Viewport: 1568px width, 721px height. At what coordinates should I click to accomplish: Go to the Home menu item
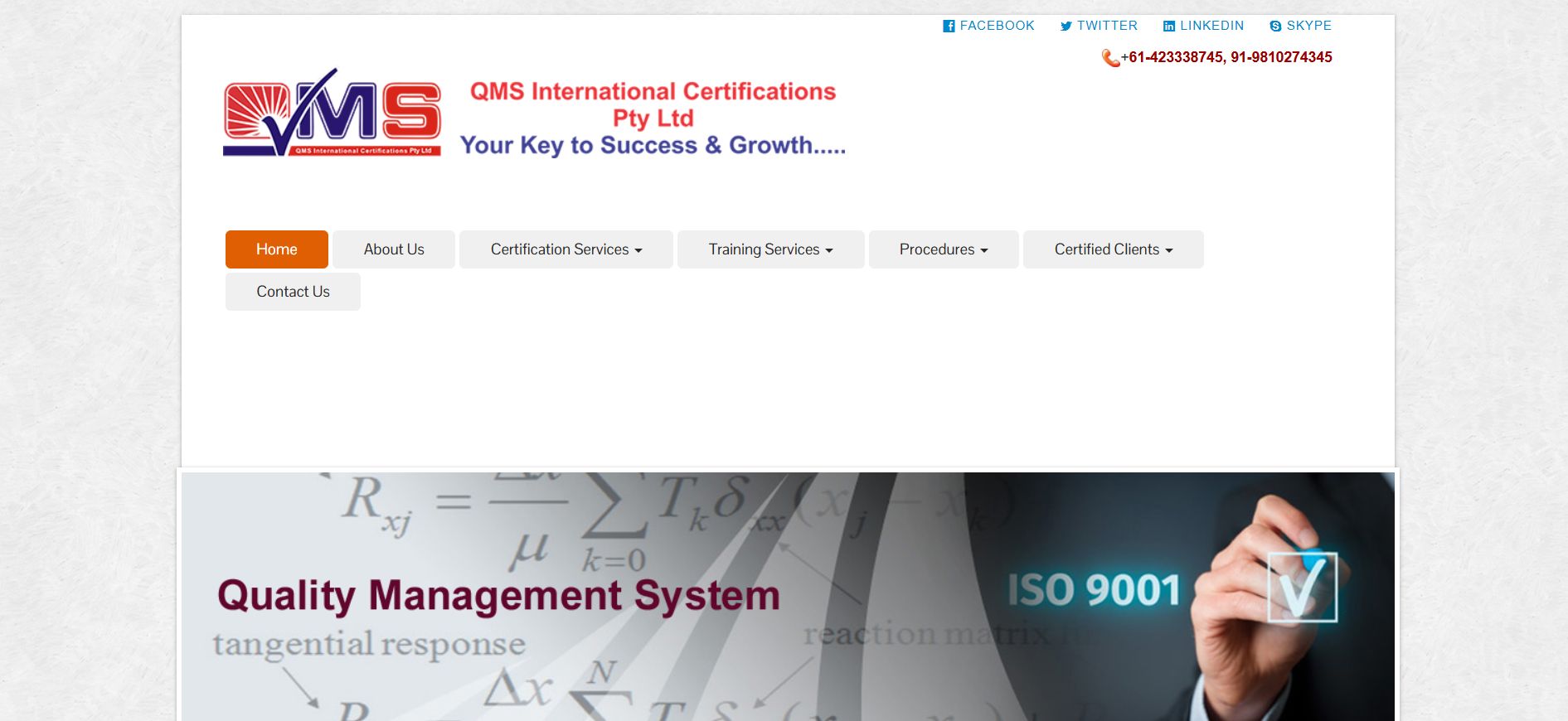point(277,249)
